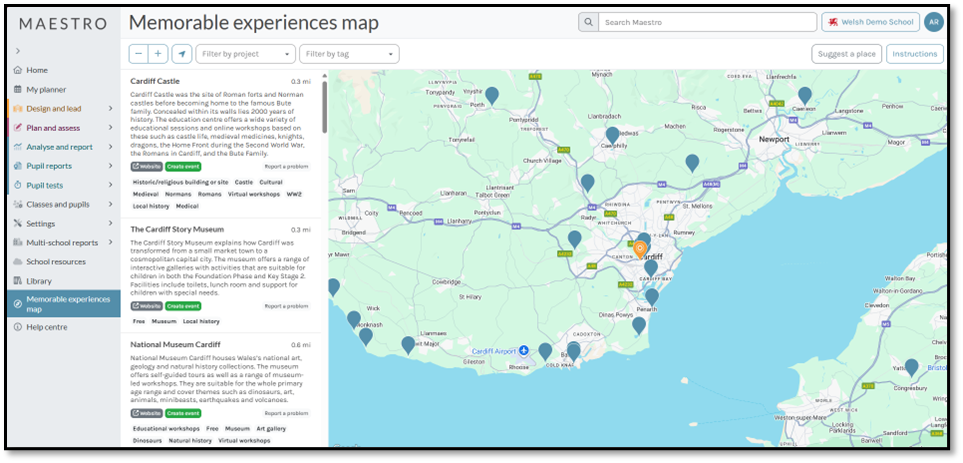The width and height of the screenshot is (963, 463).
Task: Select the orange highlighted map pin in Cardiff
Action: 640,248
